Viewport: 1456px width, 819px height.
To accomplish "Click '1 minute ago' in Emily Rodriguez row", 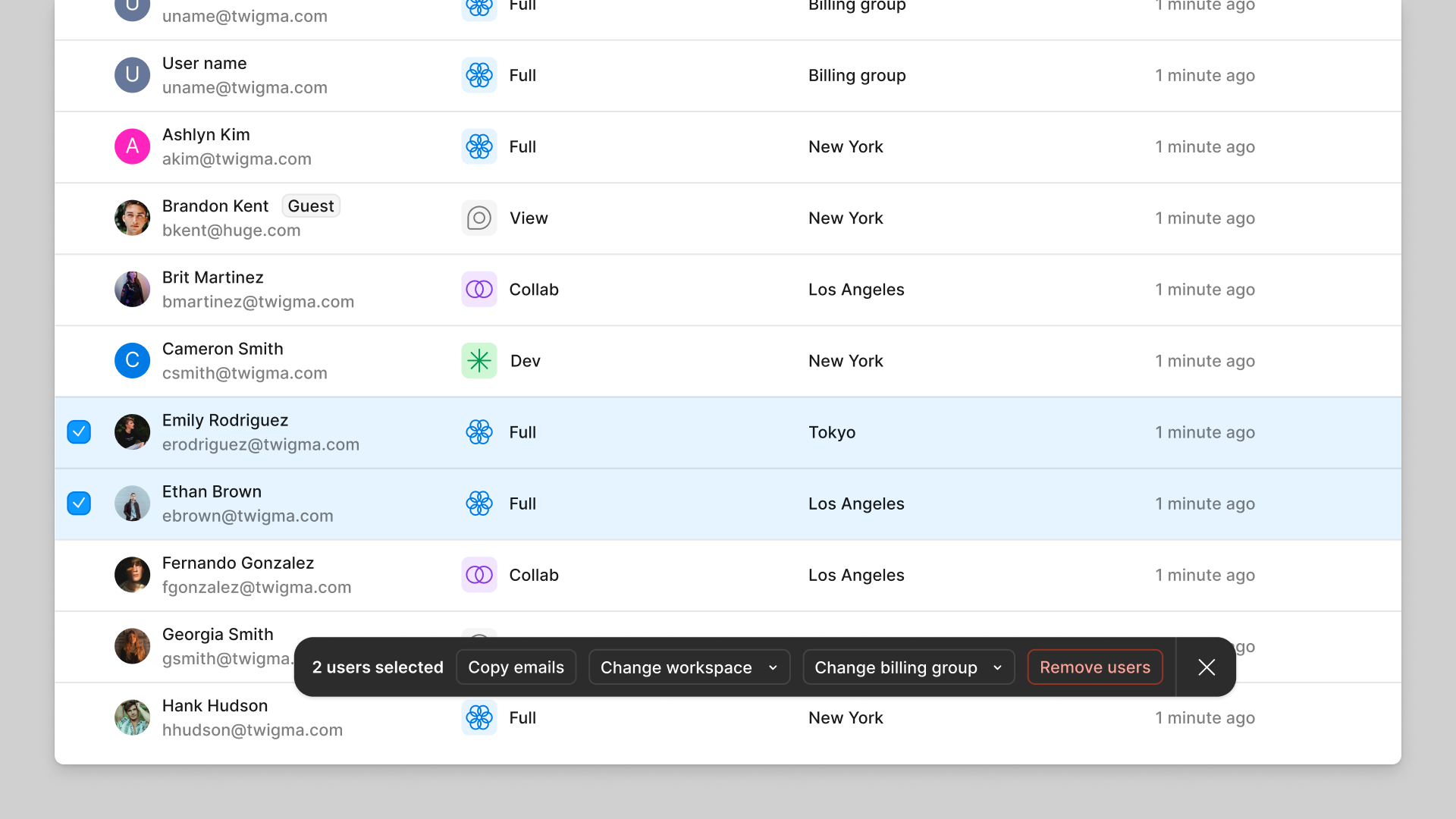I will point(1205,432).
